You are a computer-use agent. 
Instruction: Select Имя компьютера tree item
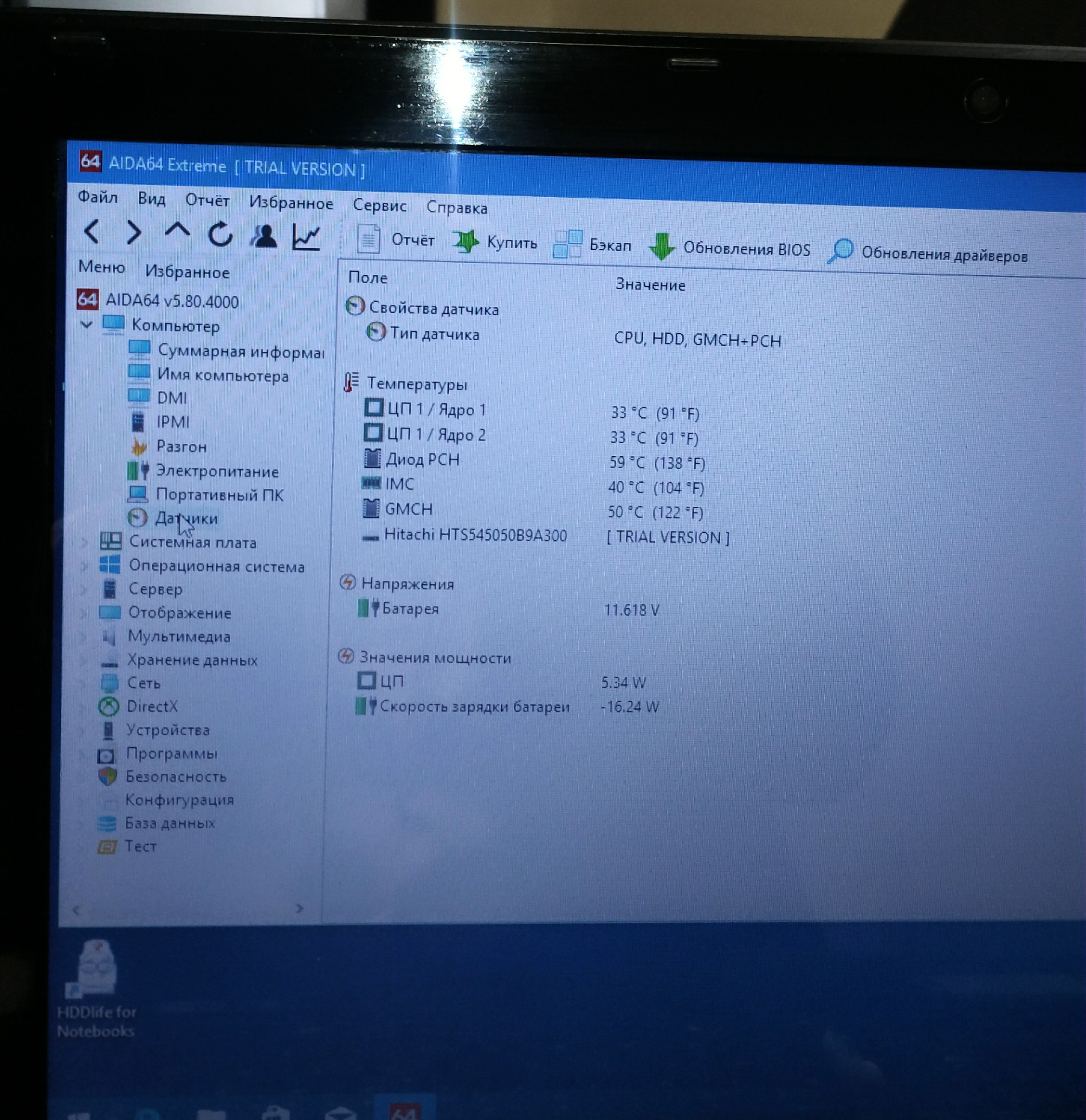[x=208, y=375]
